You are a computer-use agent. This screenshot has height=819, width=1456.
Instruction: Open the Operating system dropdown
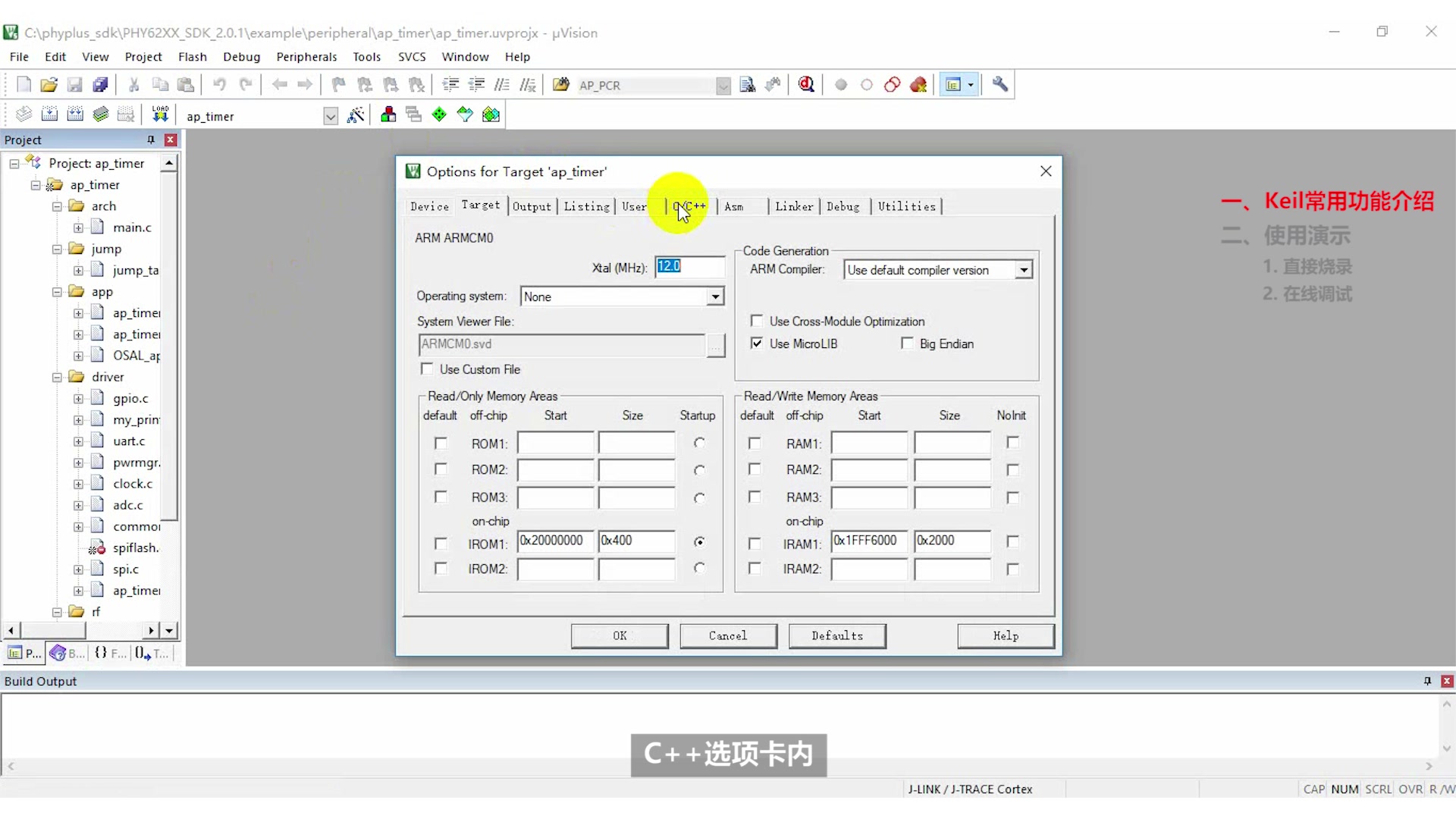pyautogui.click(x=715, y=297)
